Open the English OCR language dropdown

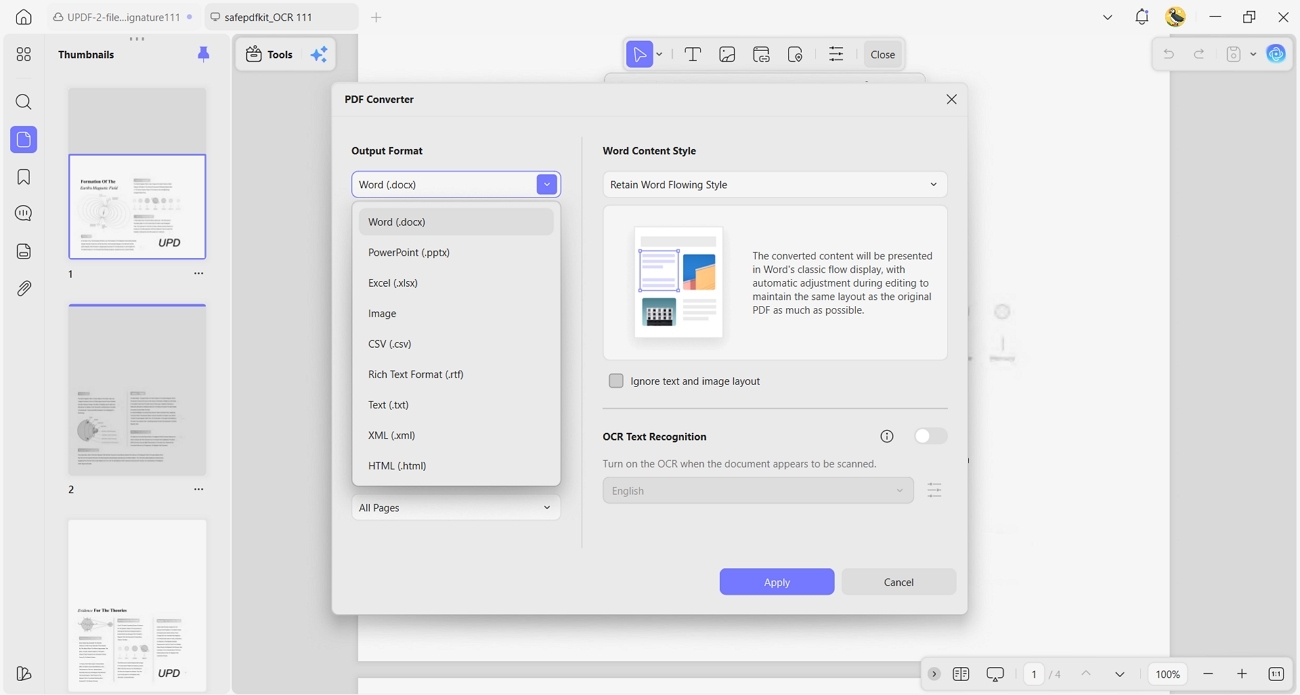click(758, 490)
